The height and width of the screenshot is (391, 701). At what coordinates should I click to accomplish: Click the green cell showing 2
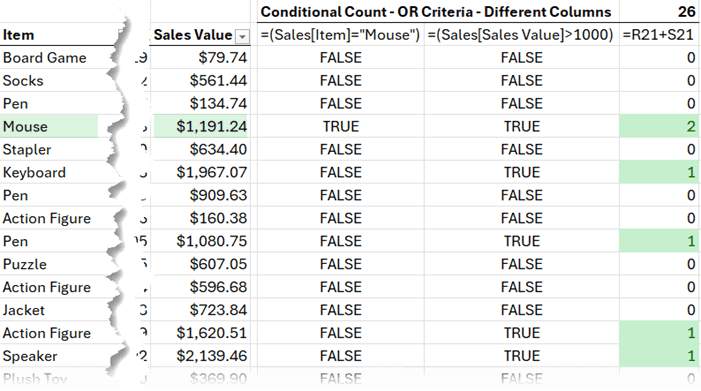click(x=660, y=126)
